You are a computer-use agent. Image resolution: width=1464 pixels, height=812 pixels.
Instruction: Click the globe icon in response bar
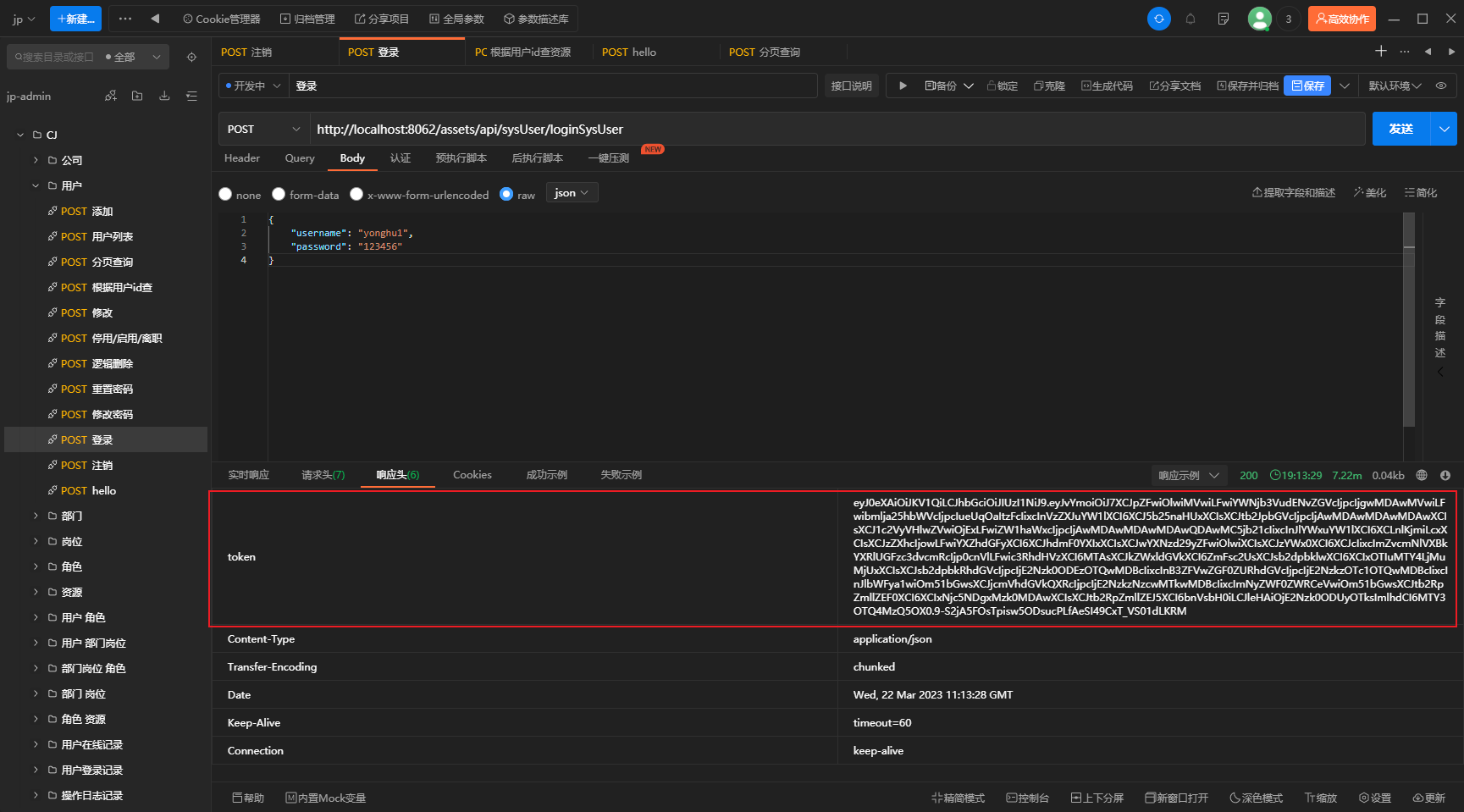click(x=1422, y=475)
